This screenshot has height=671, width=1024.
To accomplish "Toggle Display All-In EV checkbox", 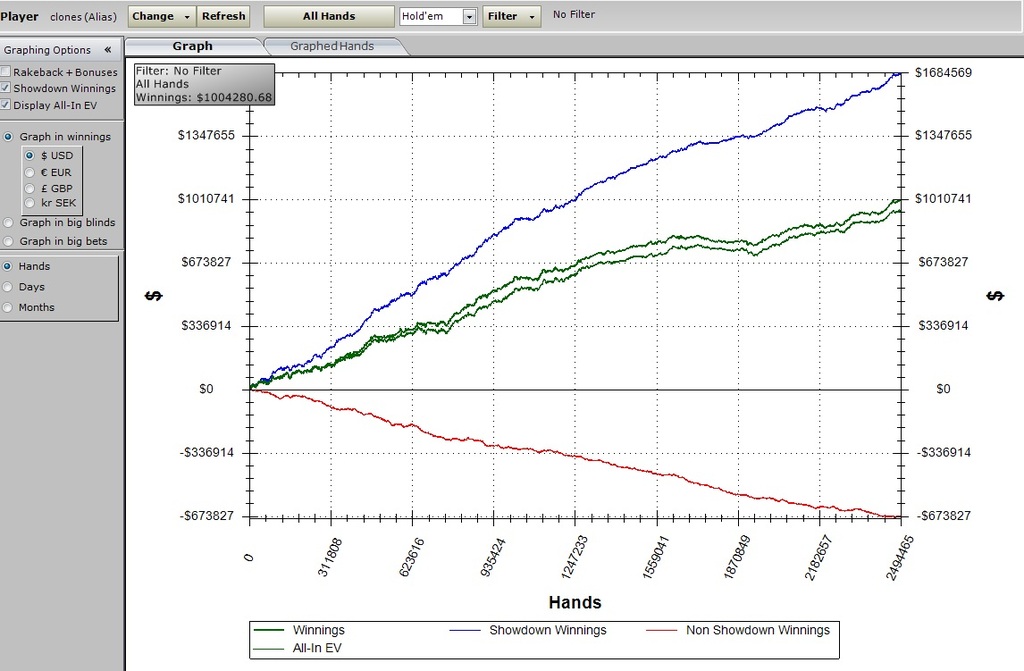I will (x=7, y=105).
